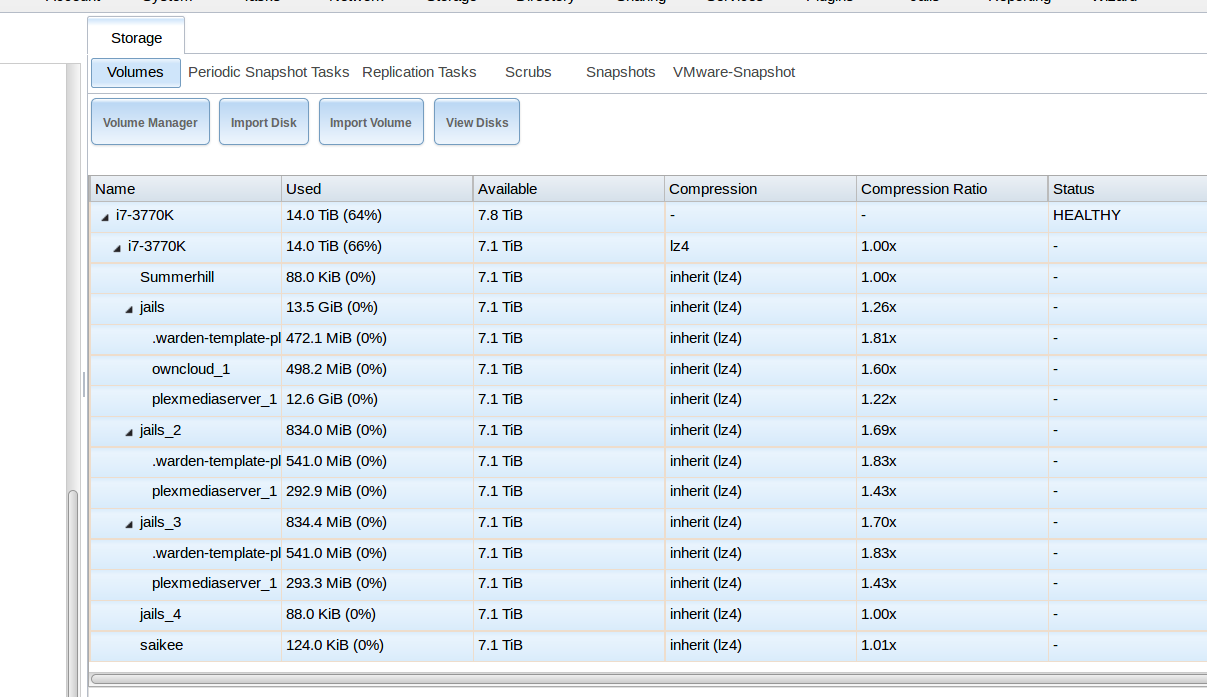Screen dimensions: 1207x697
Task: Click the 1.81x compression ratio
Action: (x=879, y=338)
